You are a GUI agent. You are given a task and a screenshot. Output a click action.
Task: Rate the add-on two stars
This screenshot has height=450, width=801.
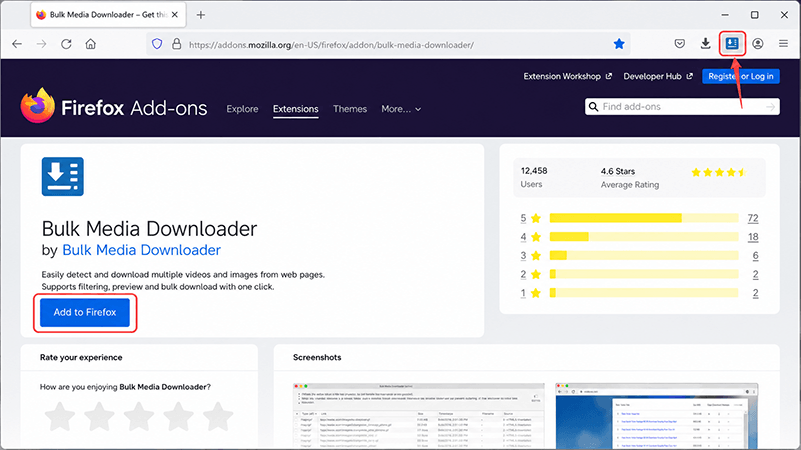pos(99,416)
